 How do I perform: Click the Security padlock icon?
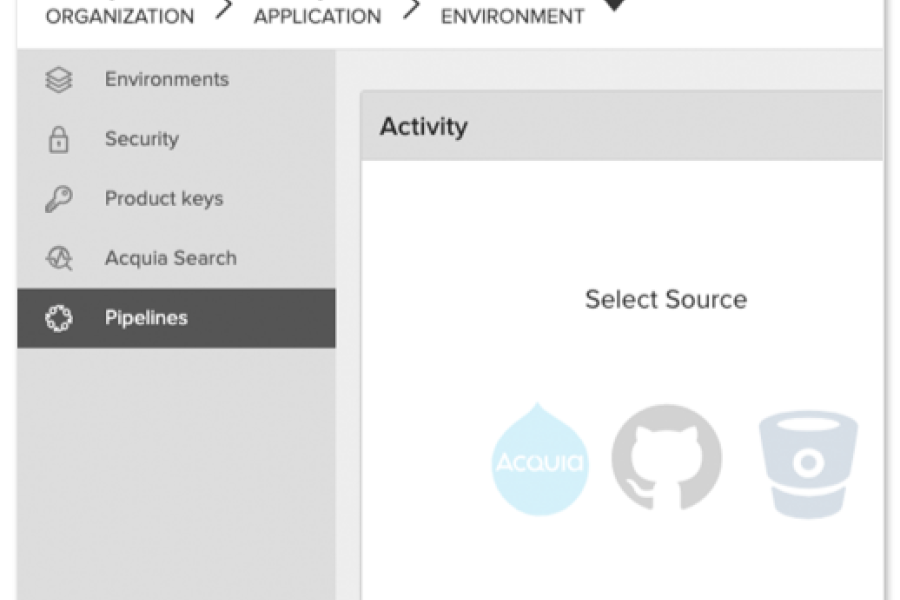pyautogui.click(x=59, y=140)
